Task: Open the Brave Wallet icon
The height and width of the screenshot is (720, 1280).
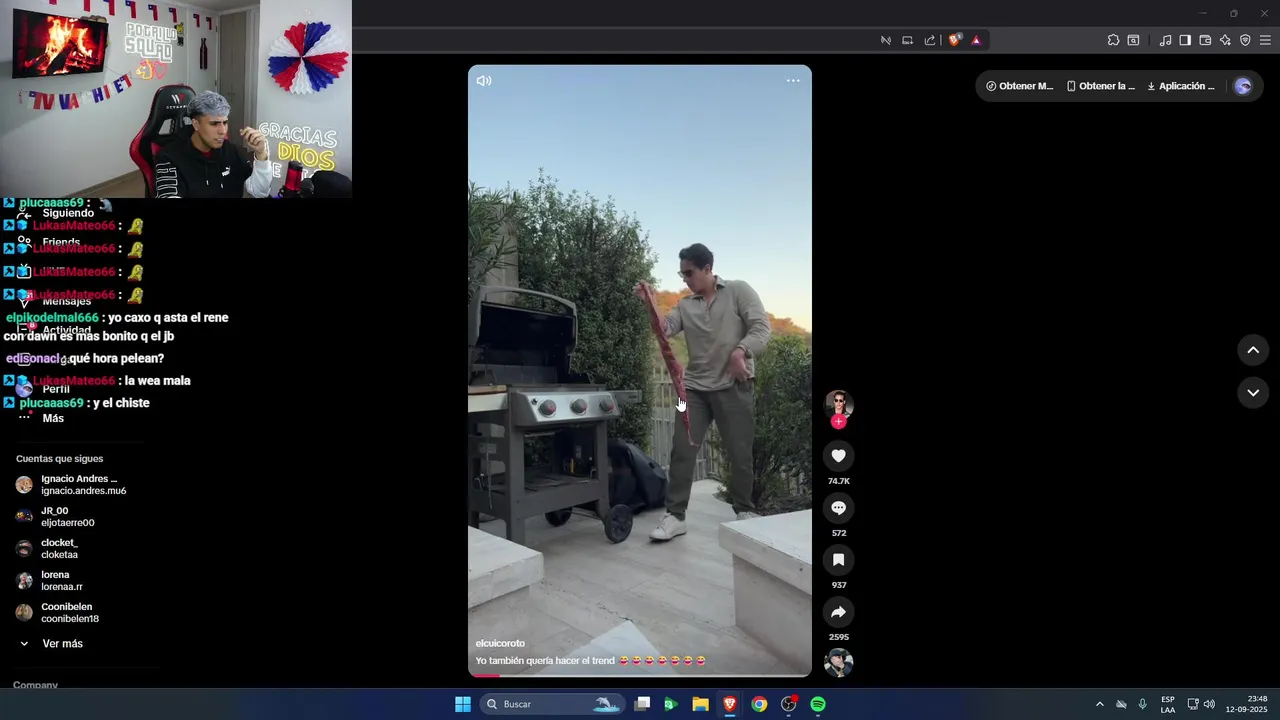Action: click(x=1205, y=40)
